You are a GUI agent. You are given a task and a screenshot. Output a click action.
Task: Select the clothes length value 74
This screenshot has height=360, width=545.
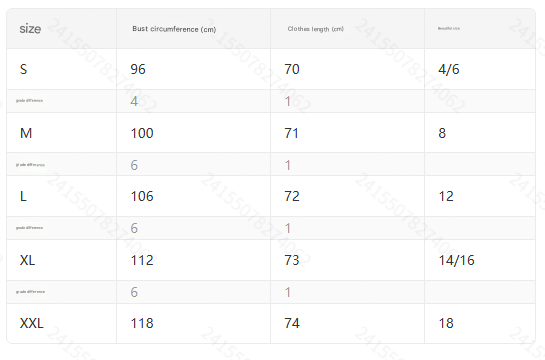point(292,324)
